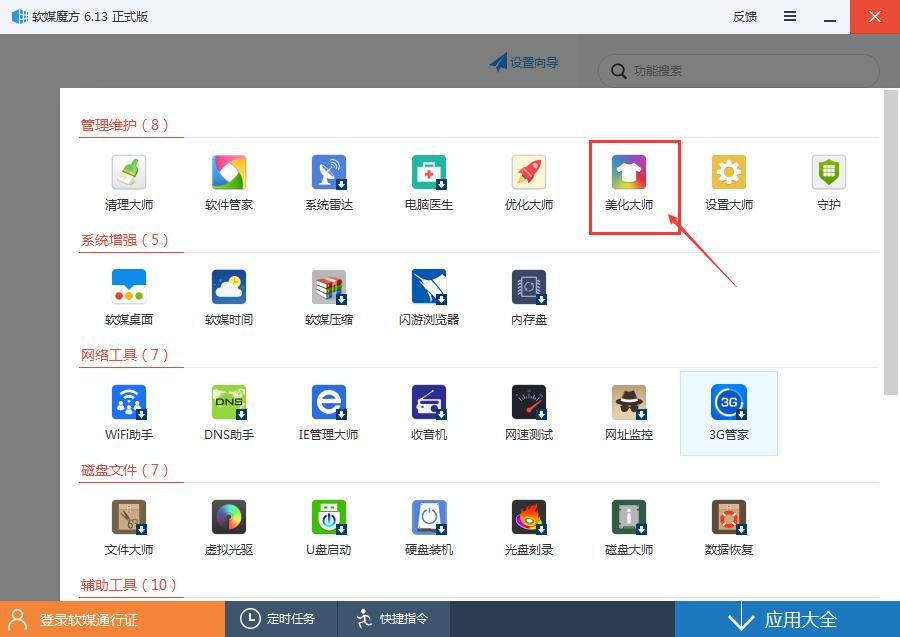Select 磁盘文件 (7) category heading
900x637 pixels.
click(x=125, y=469)
